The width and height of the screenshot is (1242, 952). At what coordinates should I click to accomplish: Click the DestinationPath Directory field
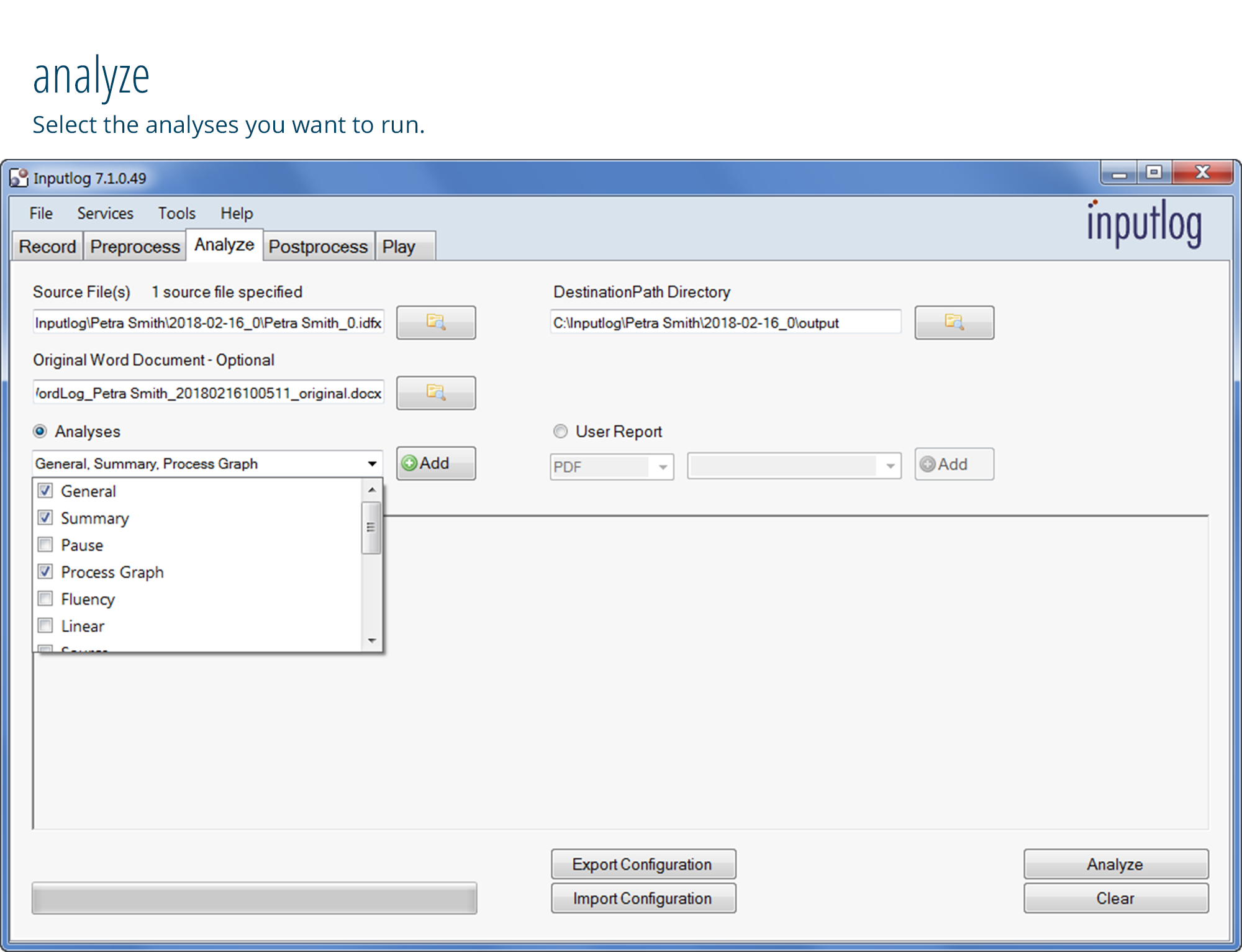pos(725,322)
